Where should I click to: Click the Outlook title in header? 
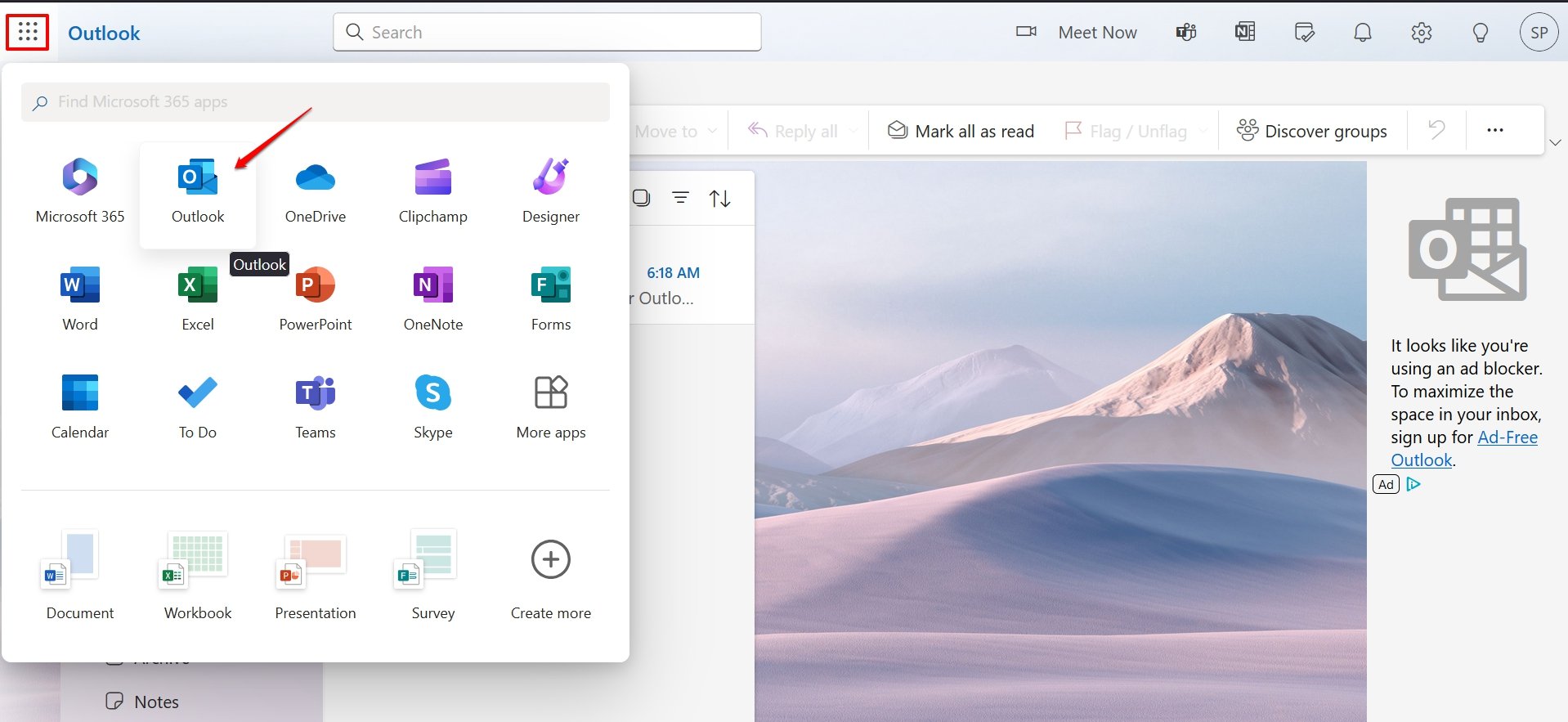pos(104,33)
